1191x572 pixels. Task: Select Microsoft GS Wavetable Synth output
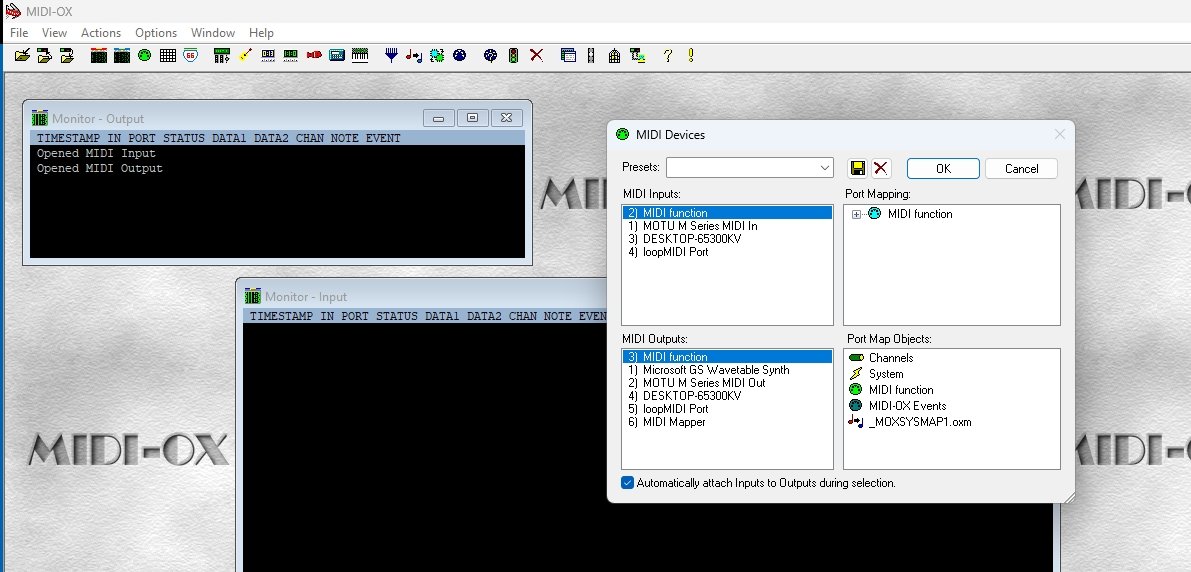coord(727,370)
